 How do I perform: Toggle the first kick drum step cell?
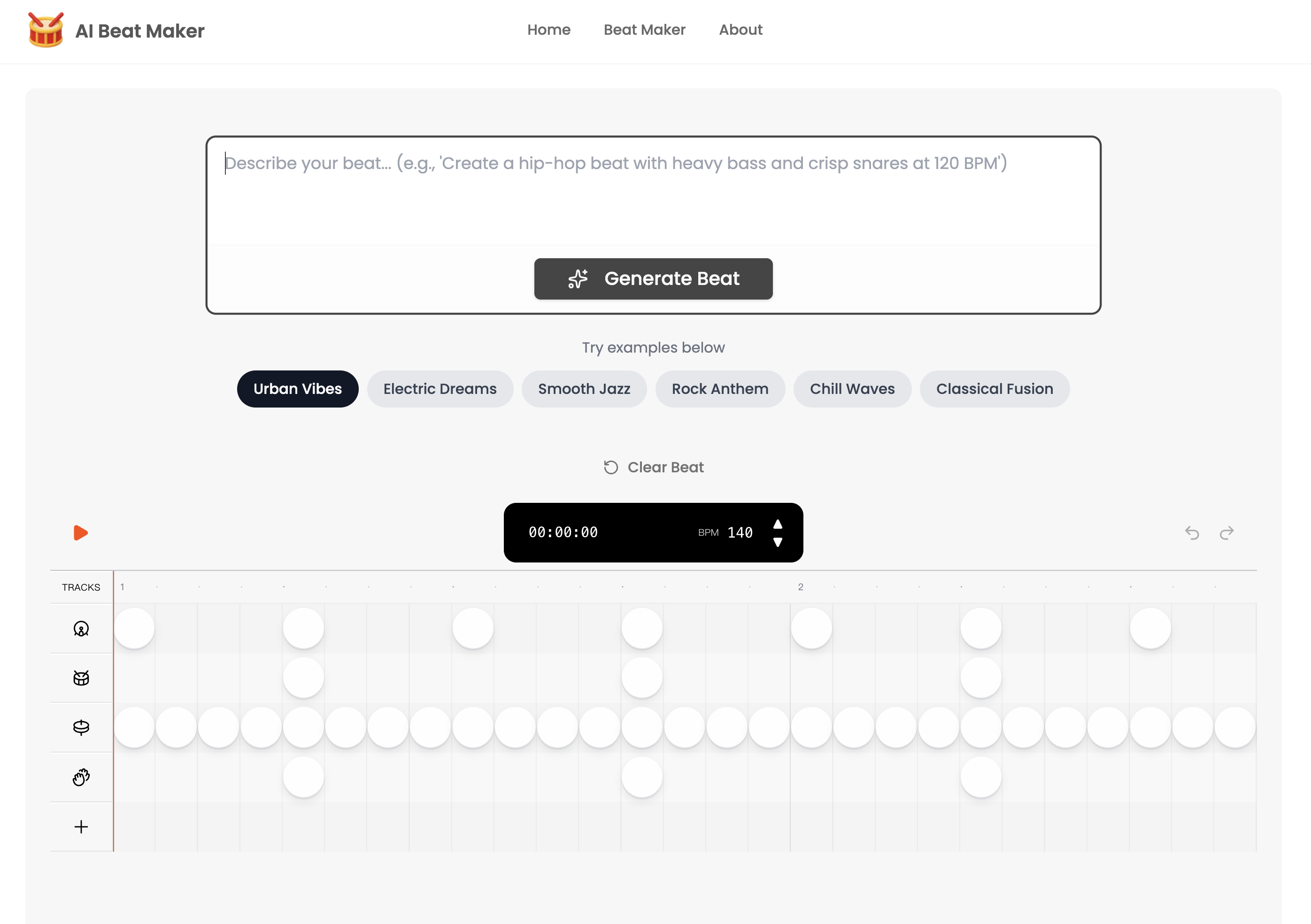pos(135,628)
